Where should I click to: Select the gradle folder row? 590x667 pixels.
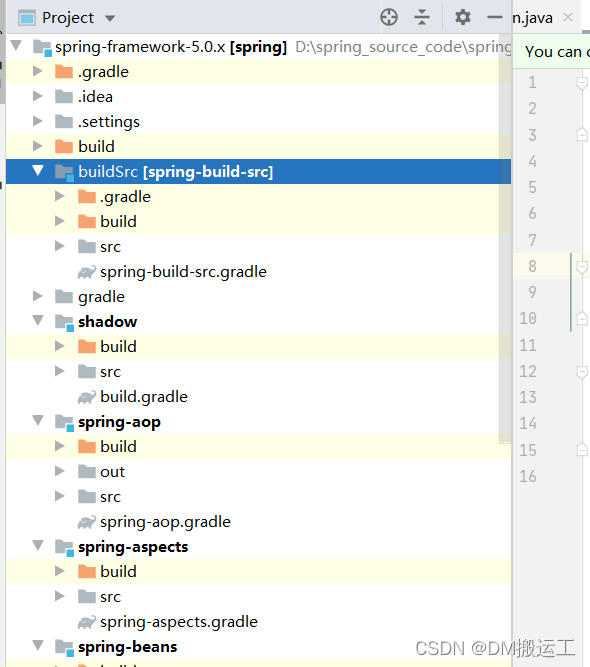point(259,296)
